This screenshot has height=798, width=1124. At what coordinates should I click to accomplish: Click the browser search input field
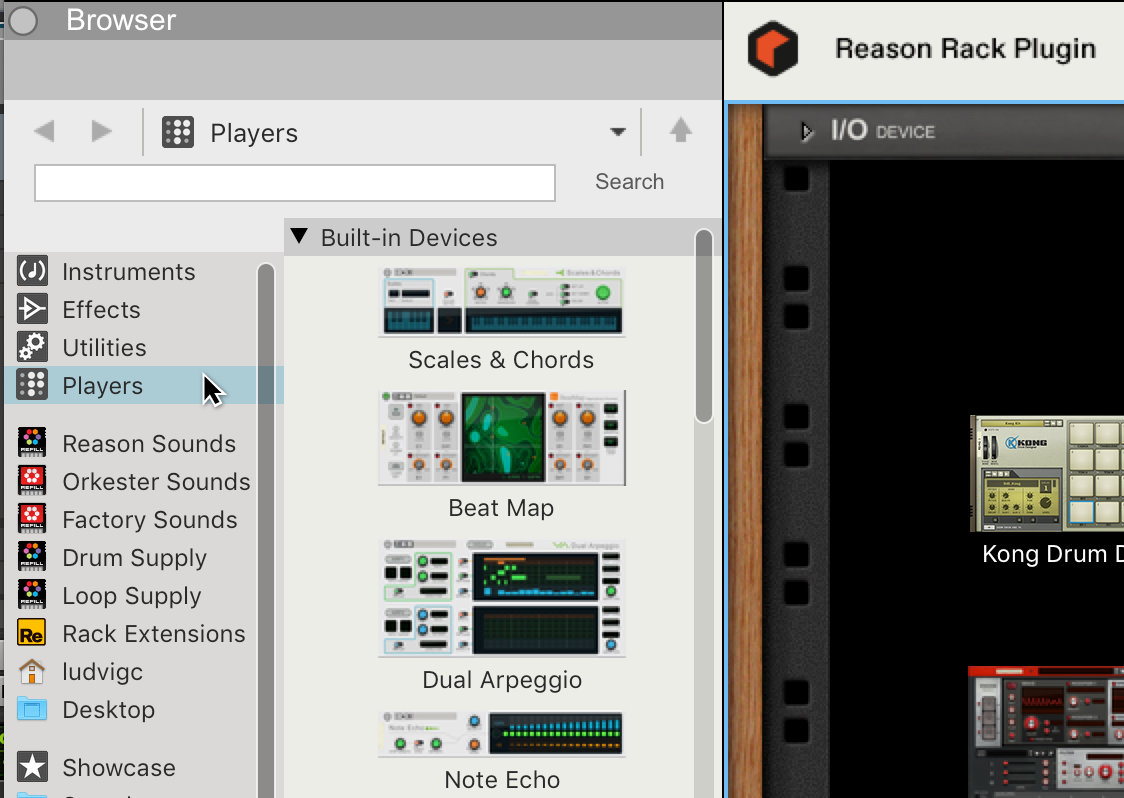tap(295, 183)
